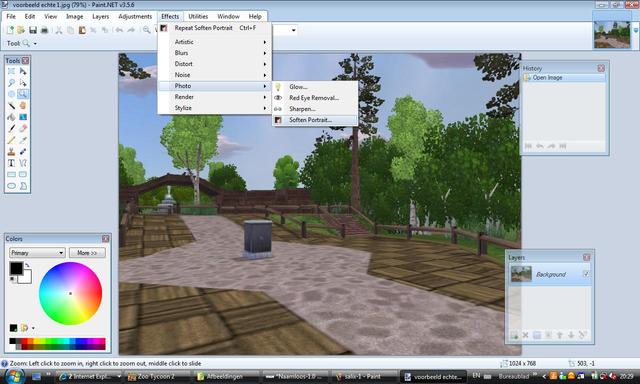Open the Primary color dropdown
This screenshot has height=384, width=640.
click(x=37, y=253)
